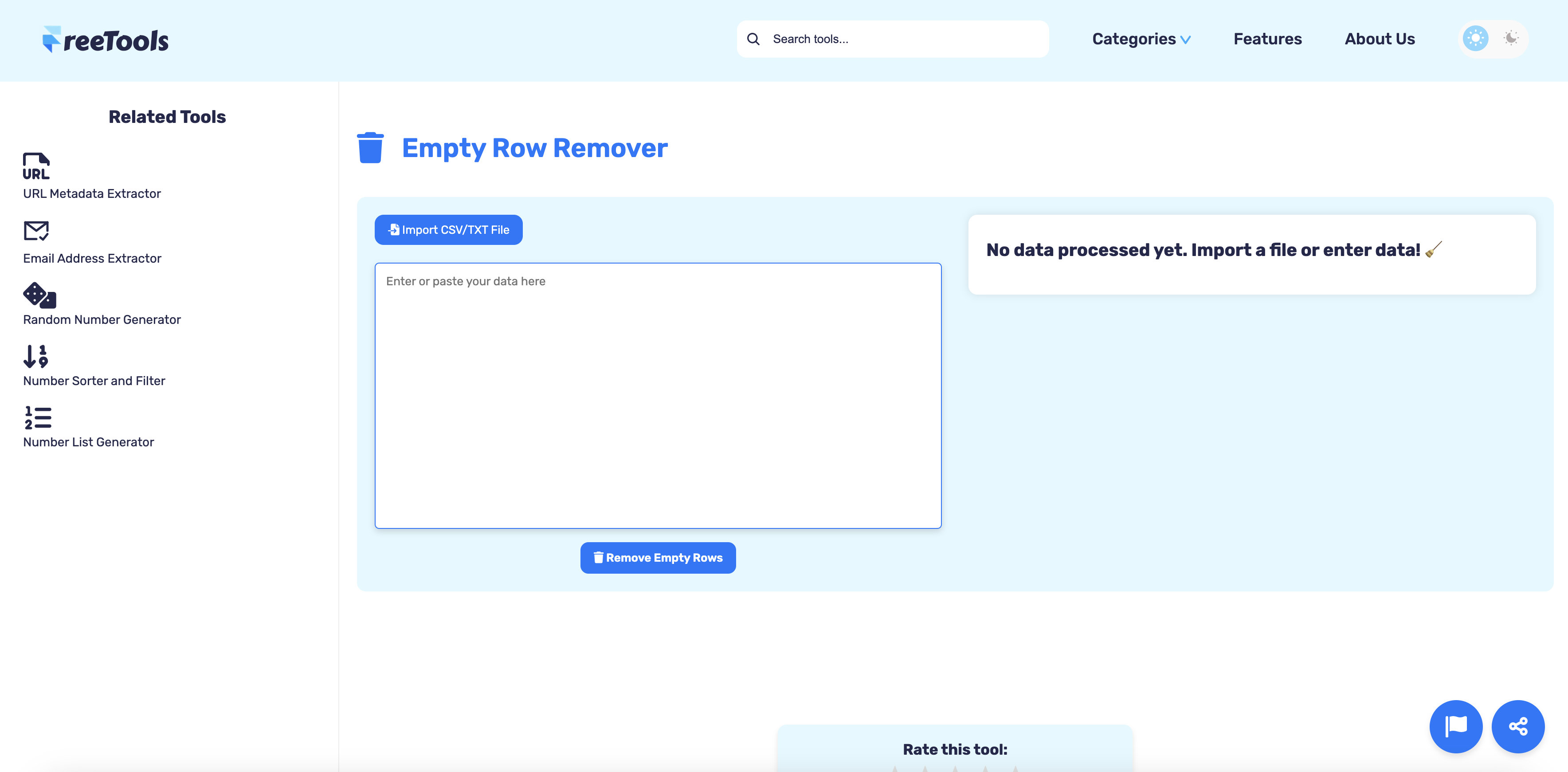Click inside the data entry text area

tap(657, 396)
